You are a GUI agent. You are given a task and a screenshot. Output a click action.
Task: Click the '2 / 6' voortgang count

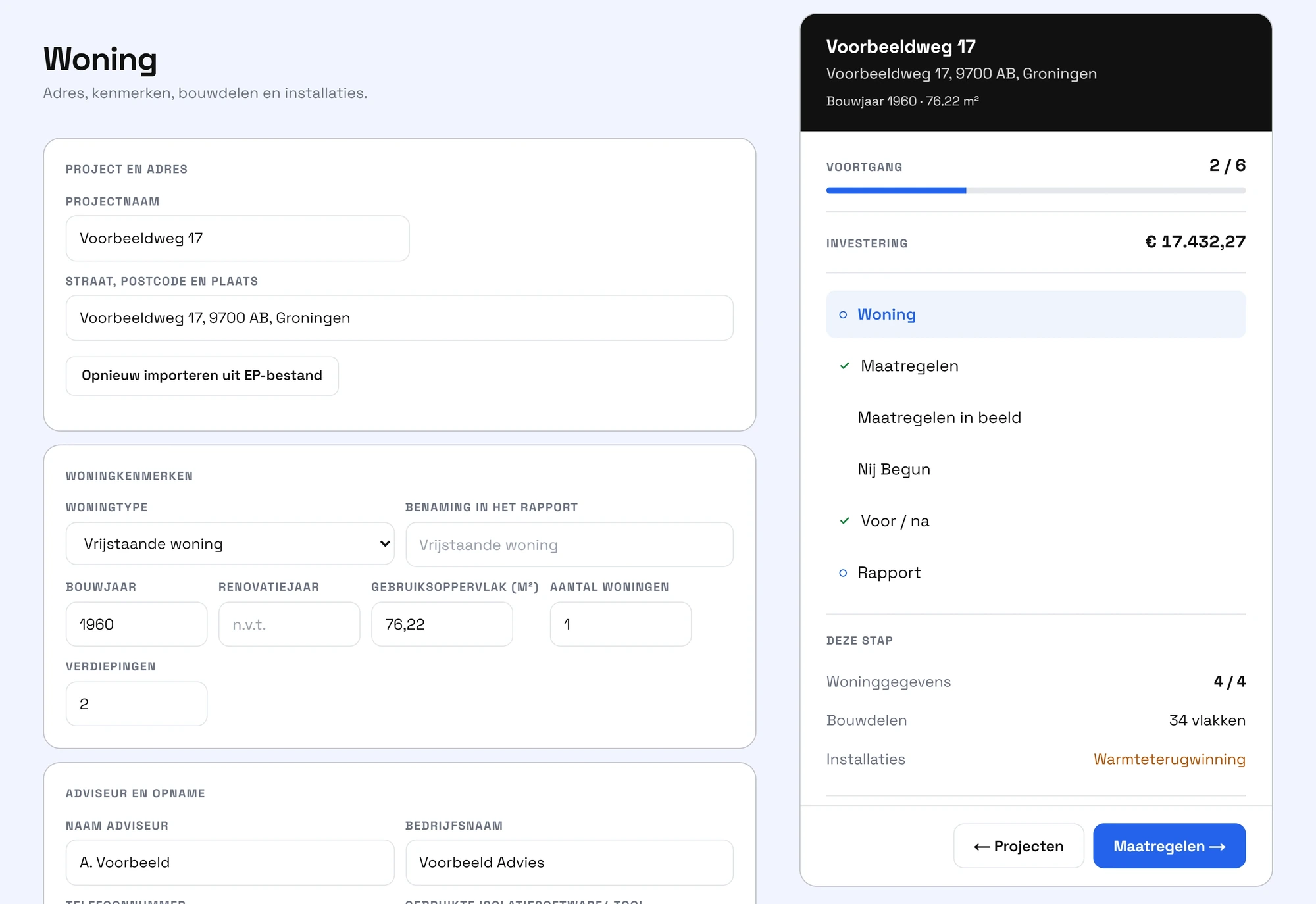pos(1227,166)
